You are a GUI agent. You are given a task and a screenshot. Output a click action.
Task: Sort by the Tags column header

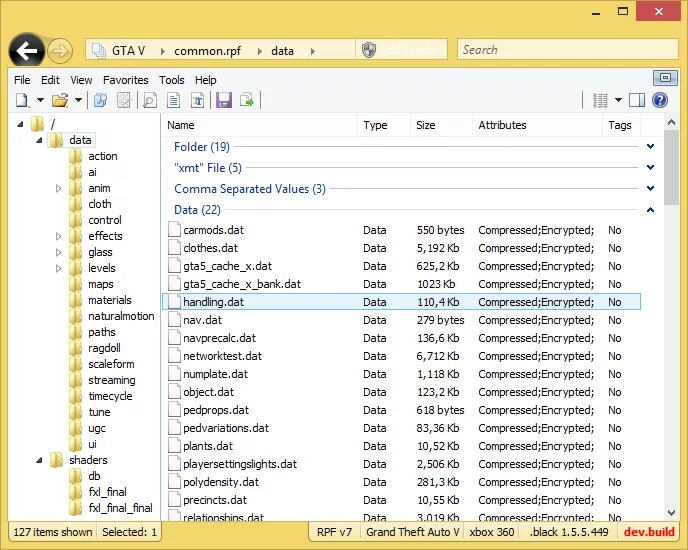pos(622,125)
